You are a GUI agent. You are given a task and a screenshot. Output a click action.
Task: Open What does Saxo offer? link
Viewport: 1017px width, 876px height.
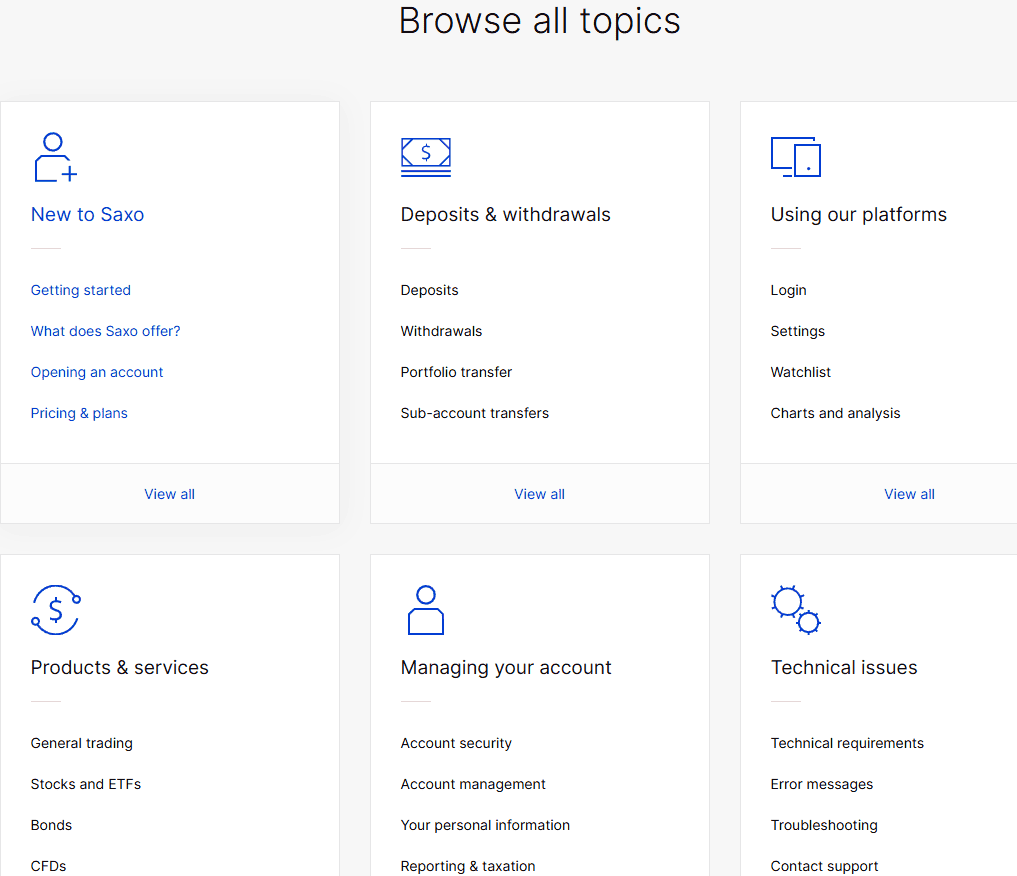tap(106, 331)
